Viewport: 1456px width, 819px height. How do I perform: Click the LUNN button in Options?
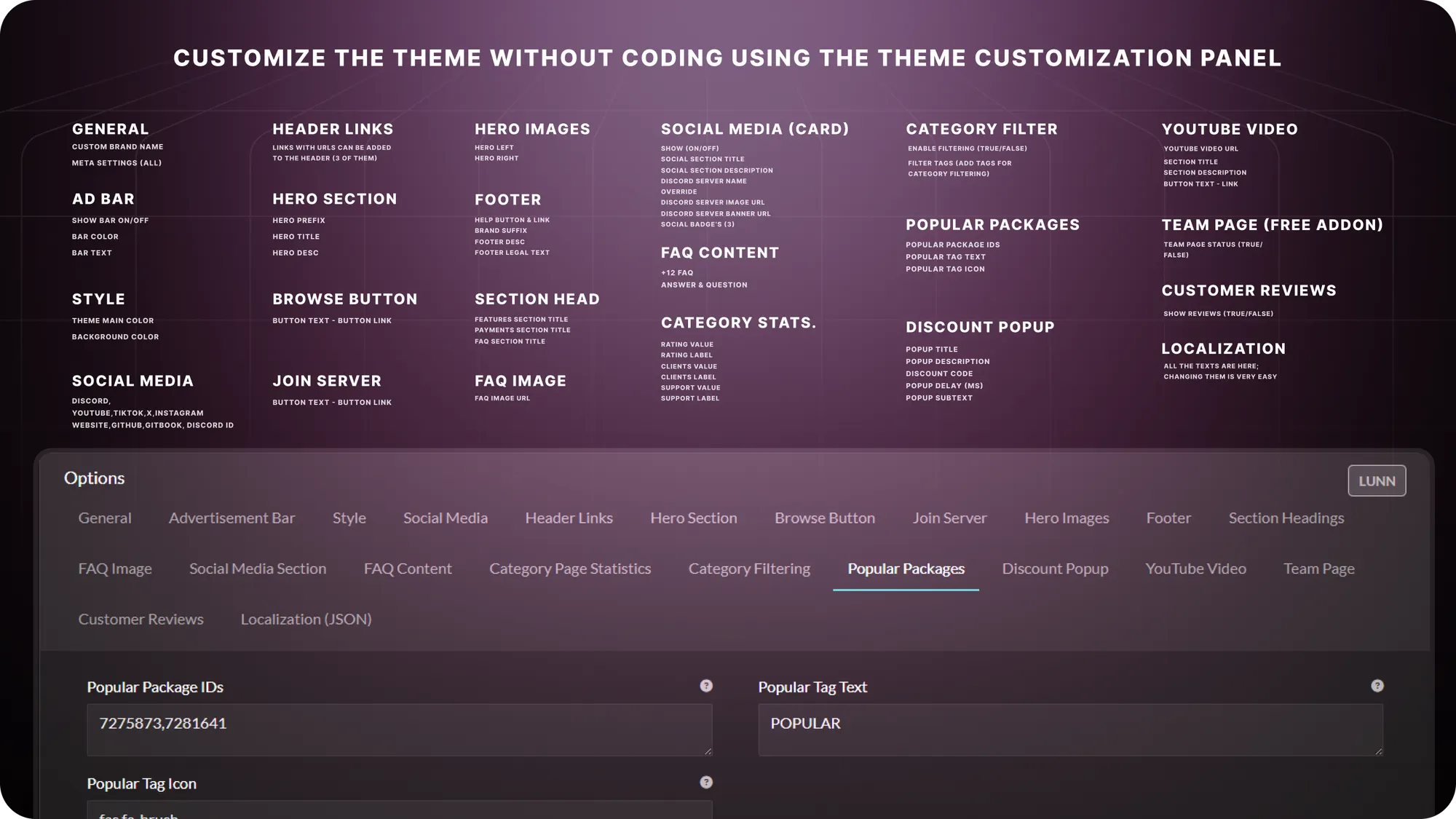tap(1377, 480)
